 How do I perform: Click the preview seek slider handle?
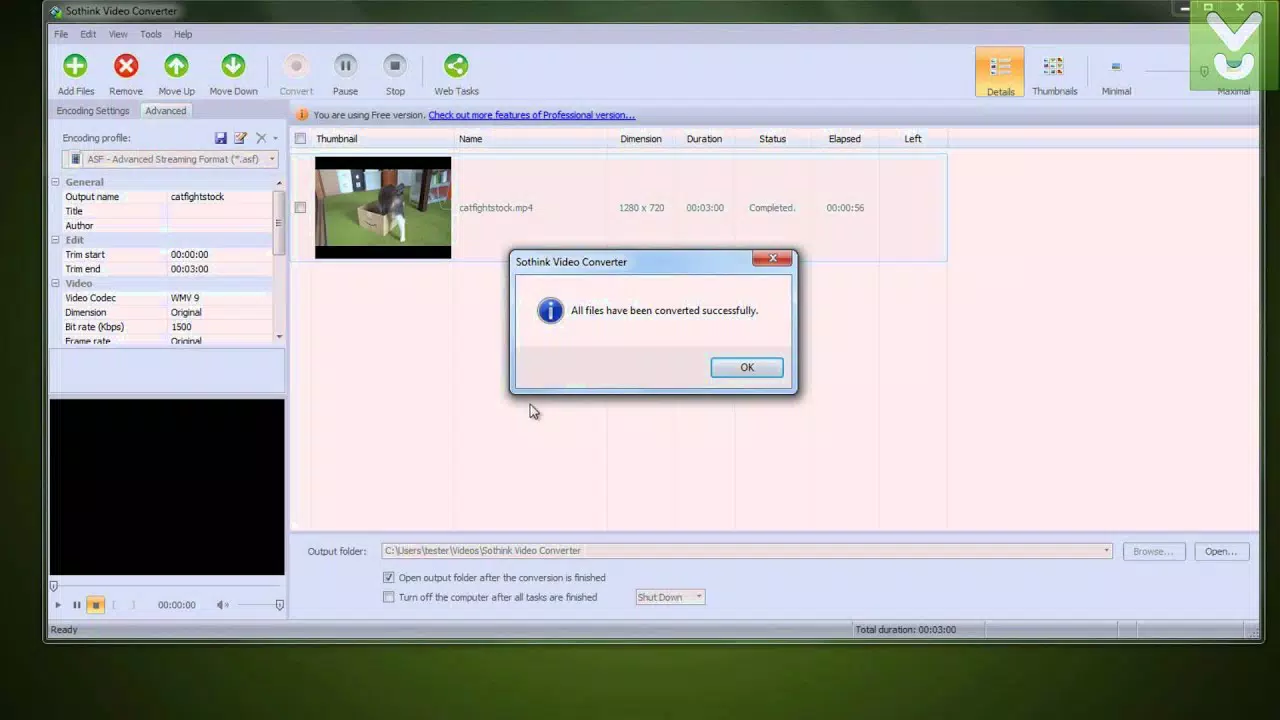pyautogui.click(x=54, y=586)
